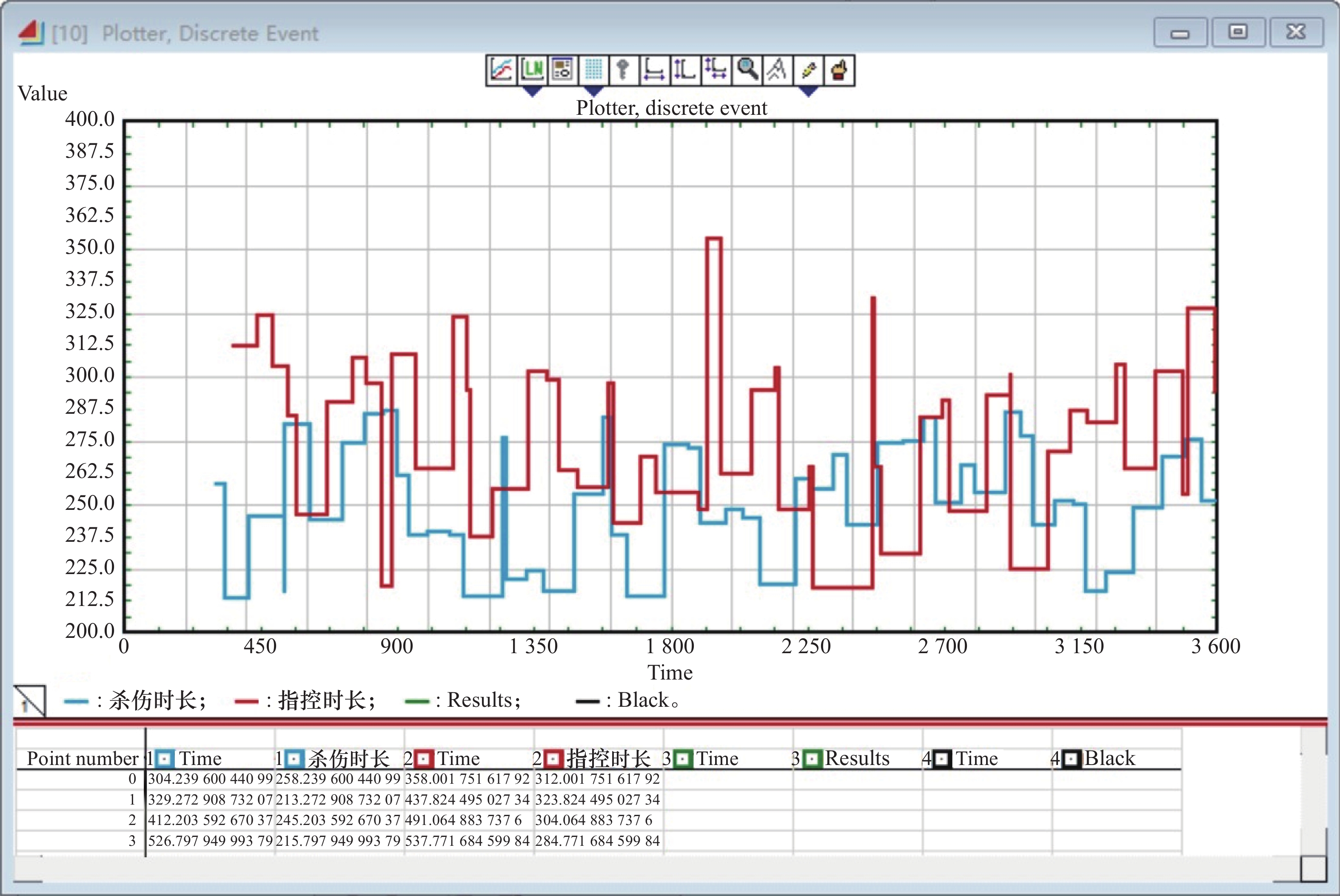Click the push pin plot icon

coord(808,70)
